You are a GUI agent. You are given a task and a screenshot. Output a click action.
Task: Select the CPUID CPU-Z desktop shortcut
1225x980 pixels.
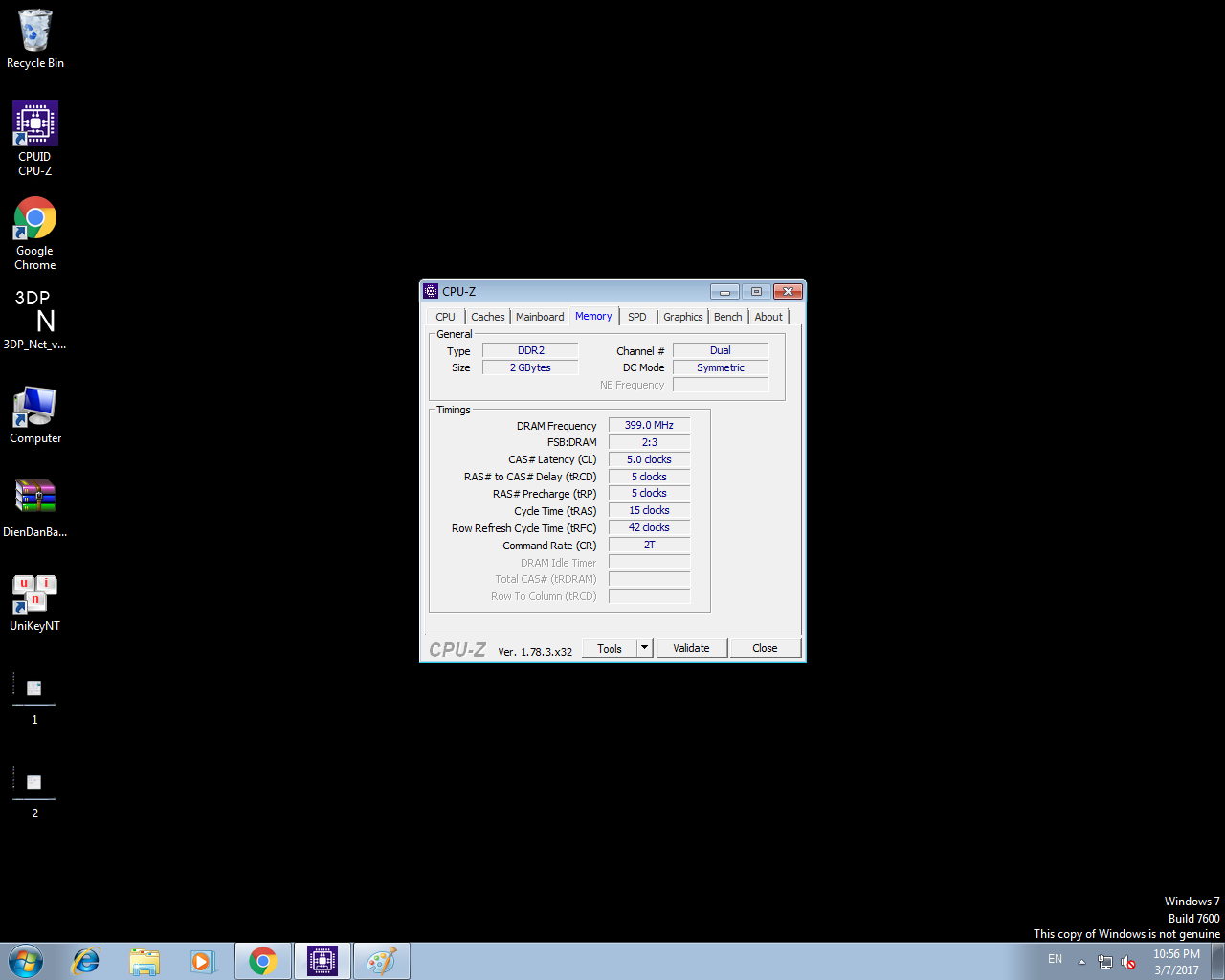click(35, 139)
